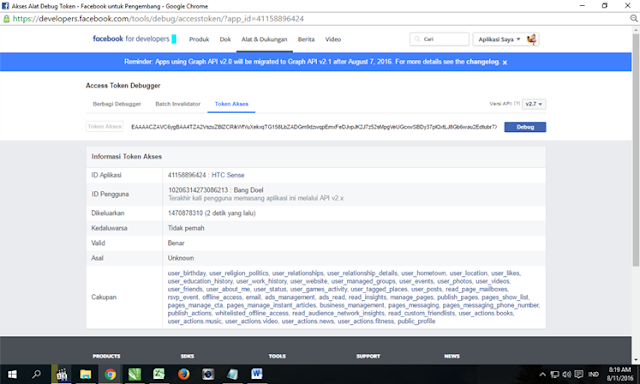The width and height of the screenshot is (640, 384).
Task: Open the Video page
Action: [x=333, y=39]
